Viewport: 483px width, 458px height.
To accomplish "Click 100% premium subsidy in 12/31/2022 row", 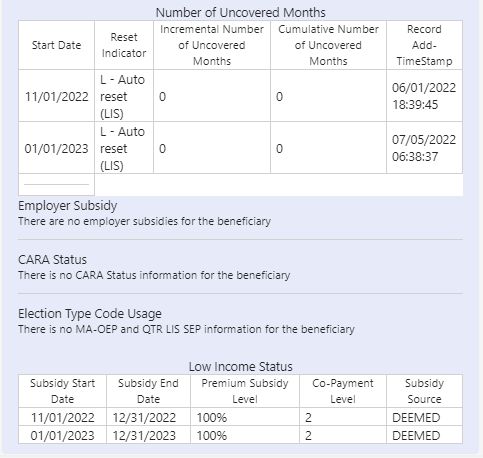I will point(212,418).
